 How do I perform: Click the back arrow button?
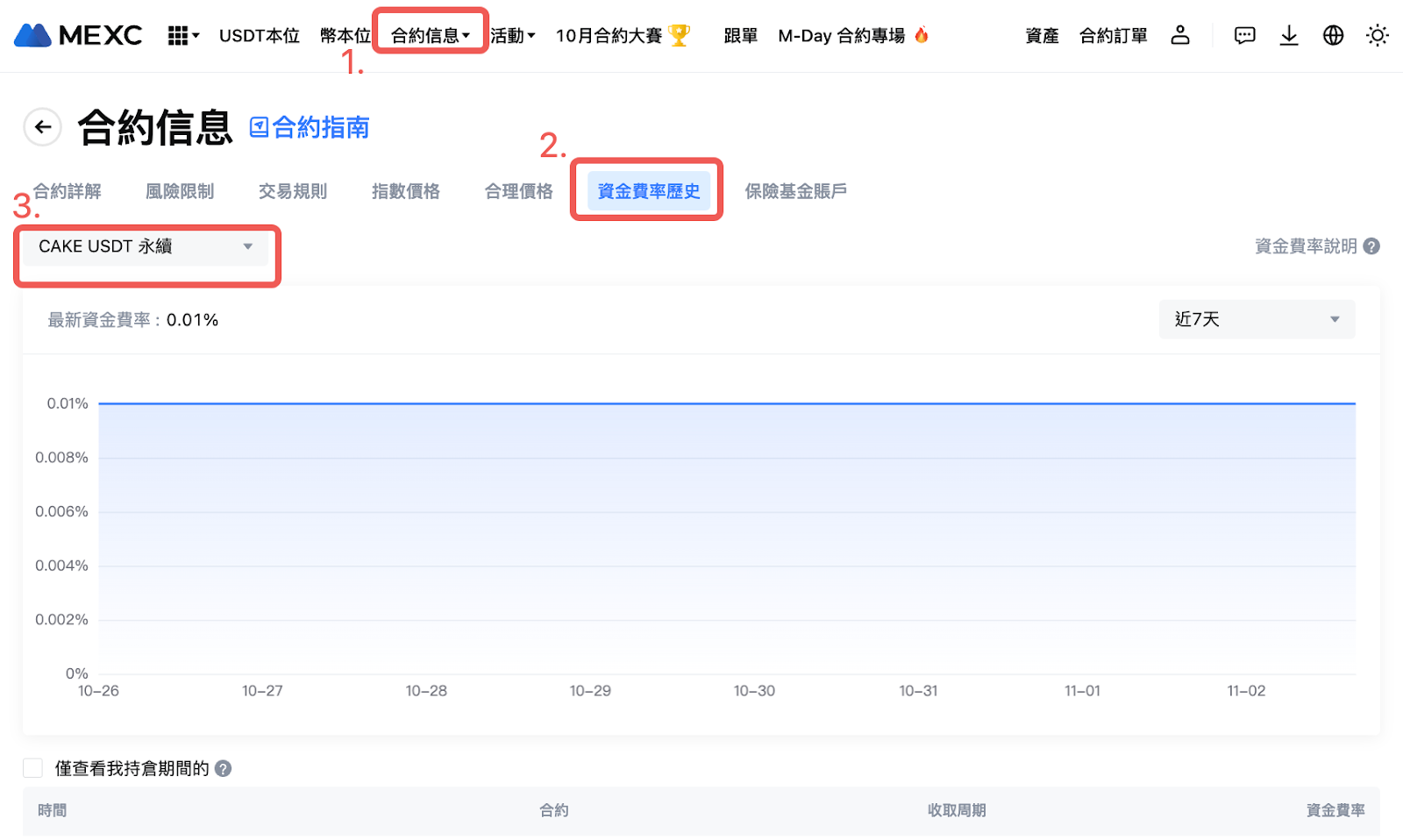pyautogui.click(x=42, y=127)
